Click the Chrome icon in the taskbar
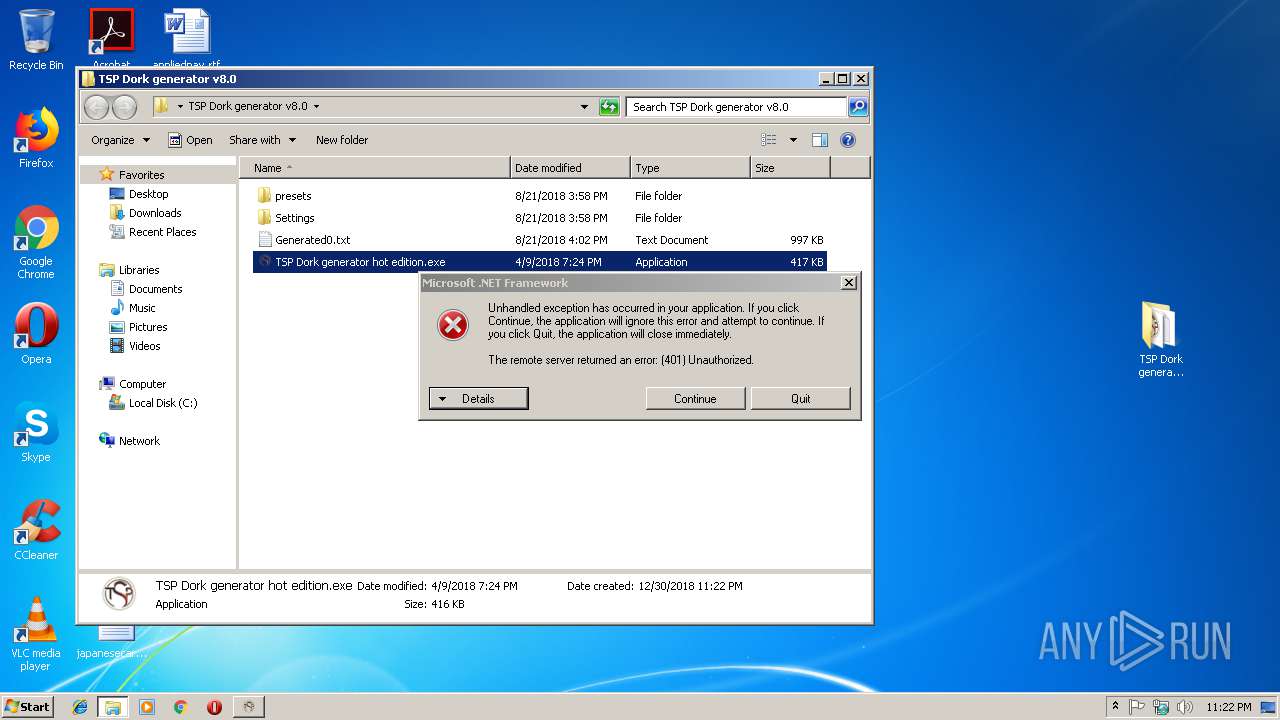1280x720 pixels. 180,707
